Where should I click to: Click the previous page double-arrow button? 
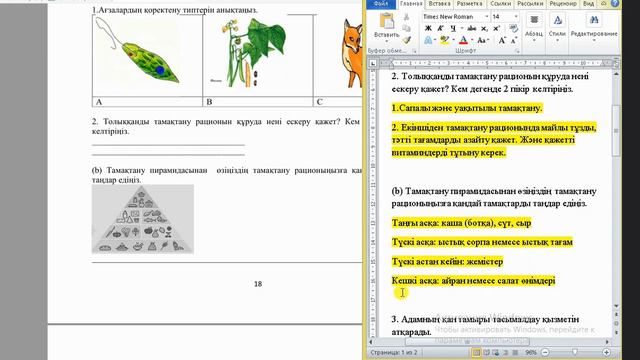616,315
